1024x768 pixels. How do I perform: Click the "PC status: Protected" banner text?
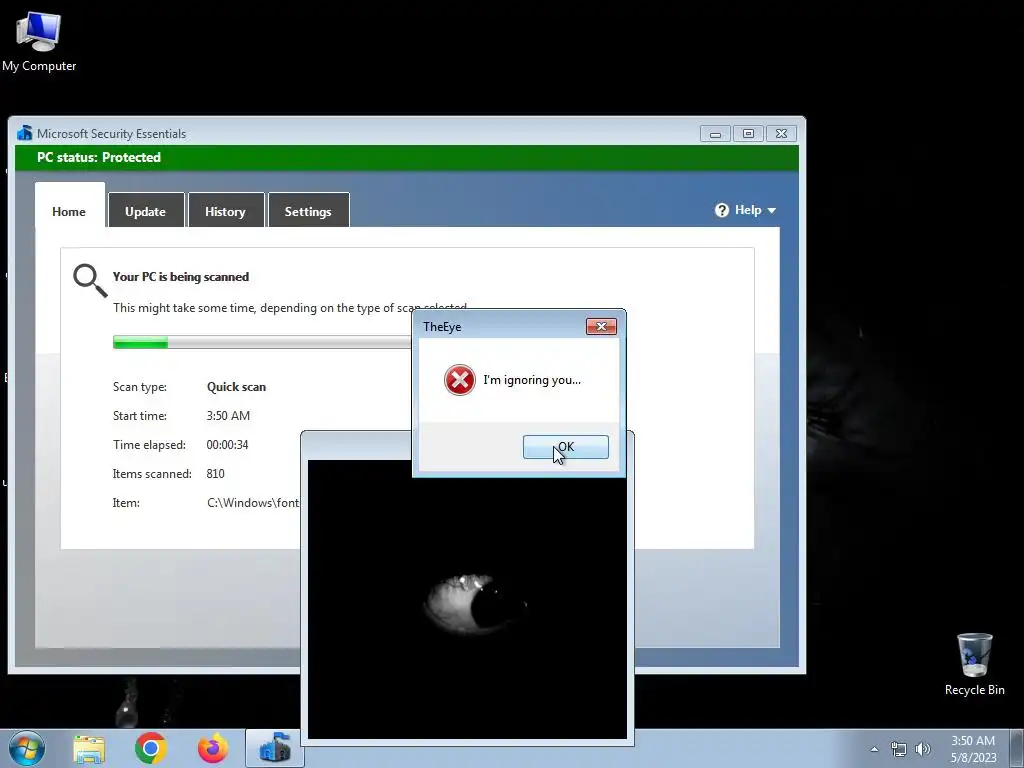coord(99,157)
